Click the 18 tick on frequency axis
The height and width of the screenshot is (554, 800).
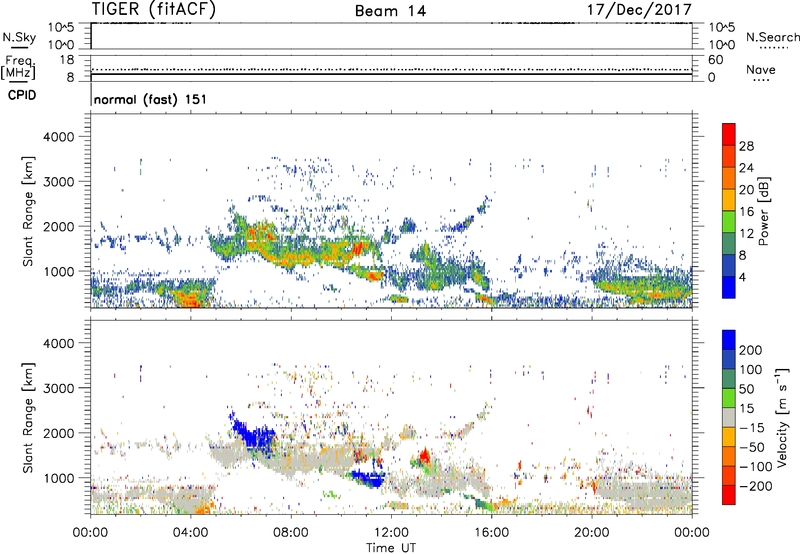pos(67,60)
